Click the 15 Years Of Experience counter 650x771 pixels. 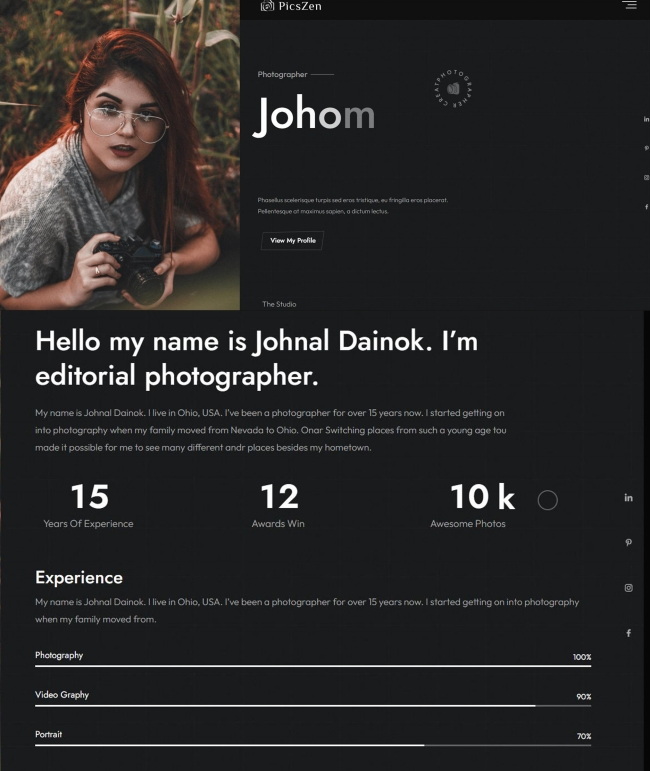(88, 505)
